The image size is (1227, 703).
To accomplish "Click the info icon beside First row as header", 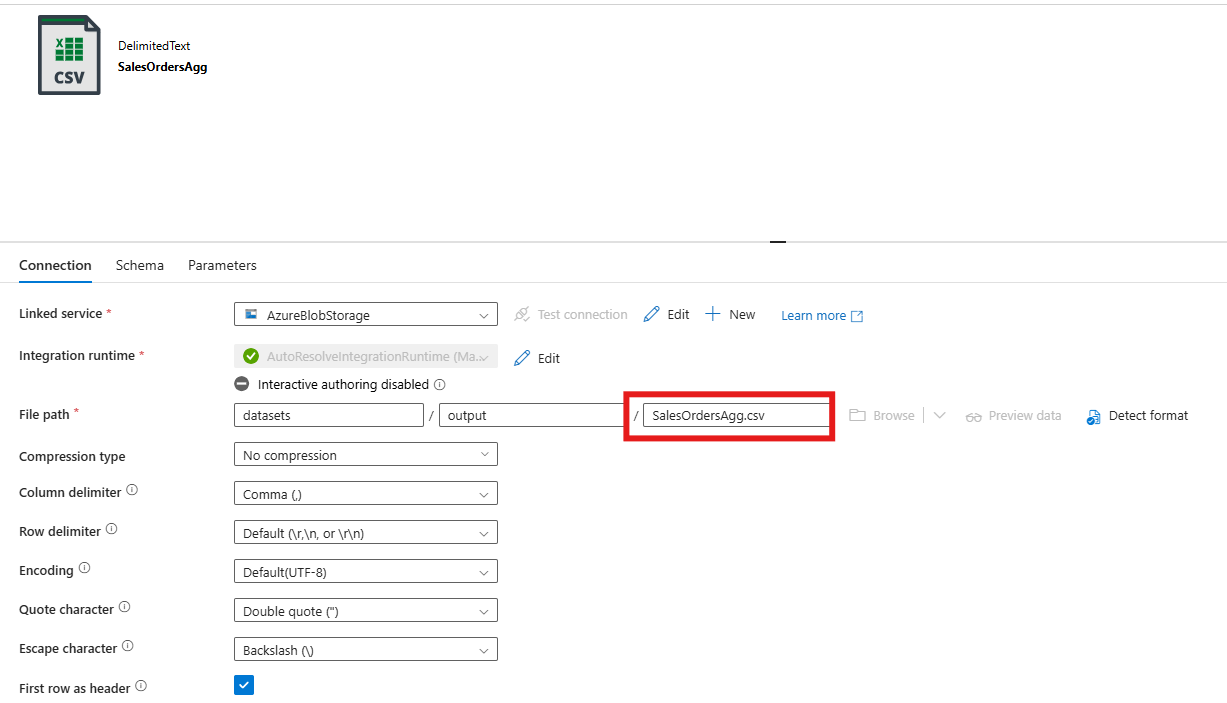I will [141, 686].
